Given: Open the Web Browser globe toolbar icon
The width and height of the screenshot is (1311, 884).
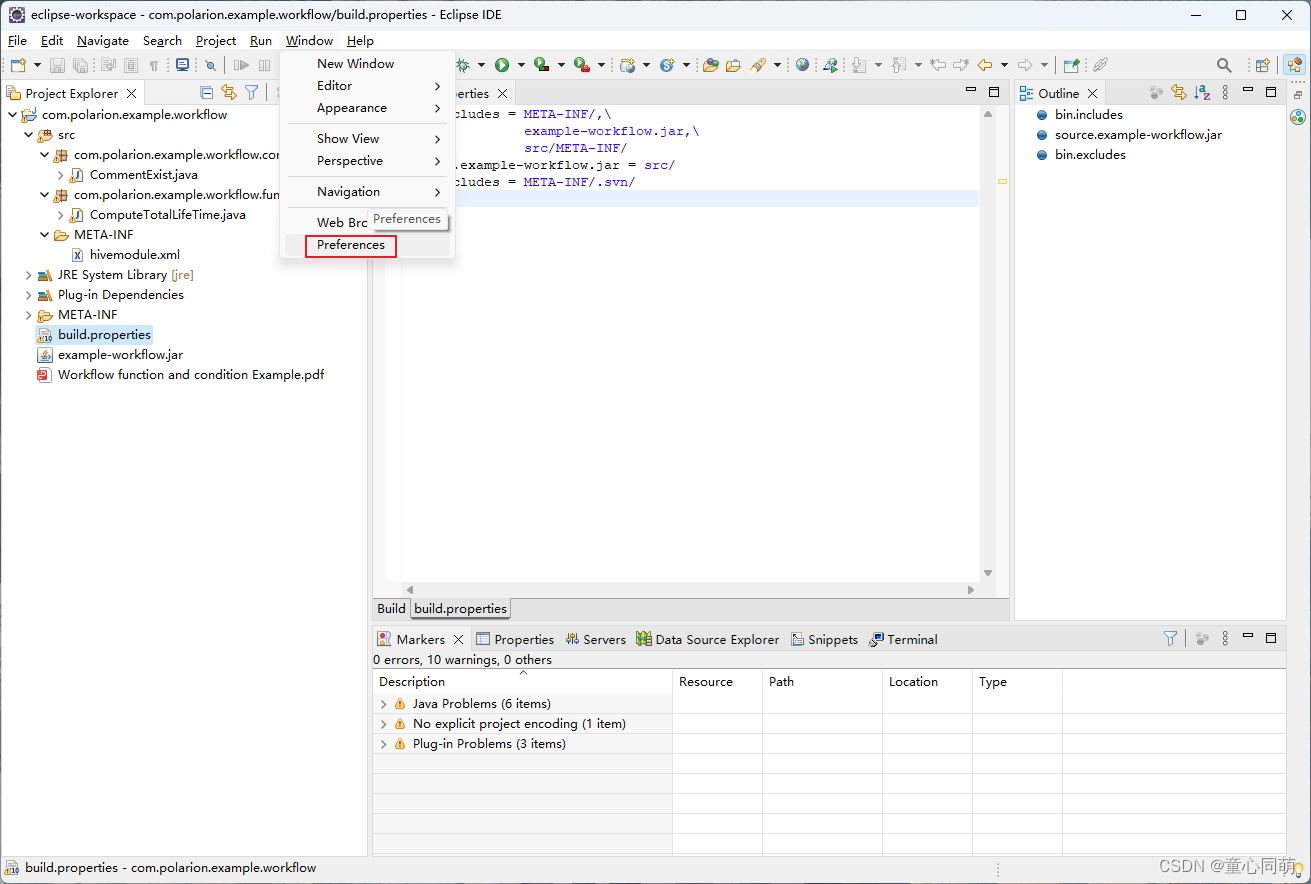Looking at the screenshot, I should (803, 65).
